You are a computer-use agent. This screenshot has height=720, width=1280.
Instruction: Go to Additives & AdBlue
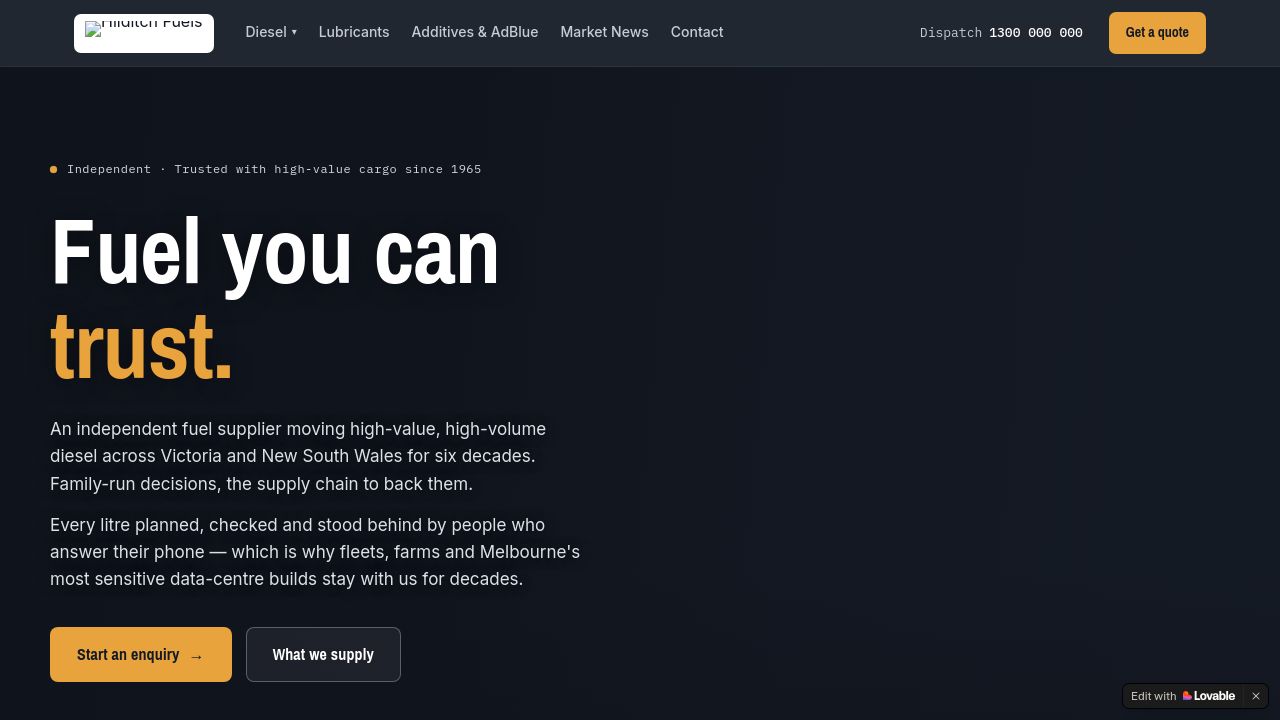pos(475,32)
